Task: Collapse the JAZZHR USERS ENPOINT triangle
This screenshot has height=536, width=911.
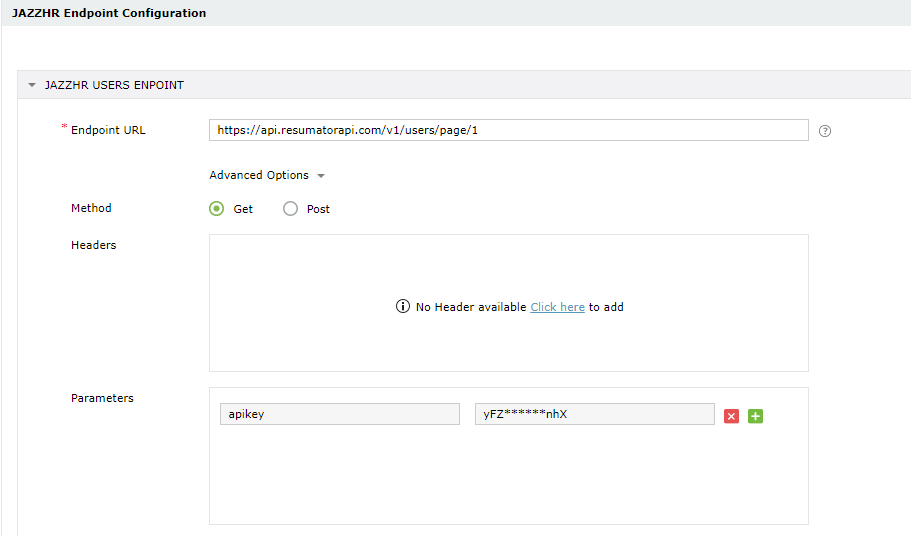Action: (x=32, y=85)
